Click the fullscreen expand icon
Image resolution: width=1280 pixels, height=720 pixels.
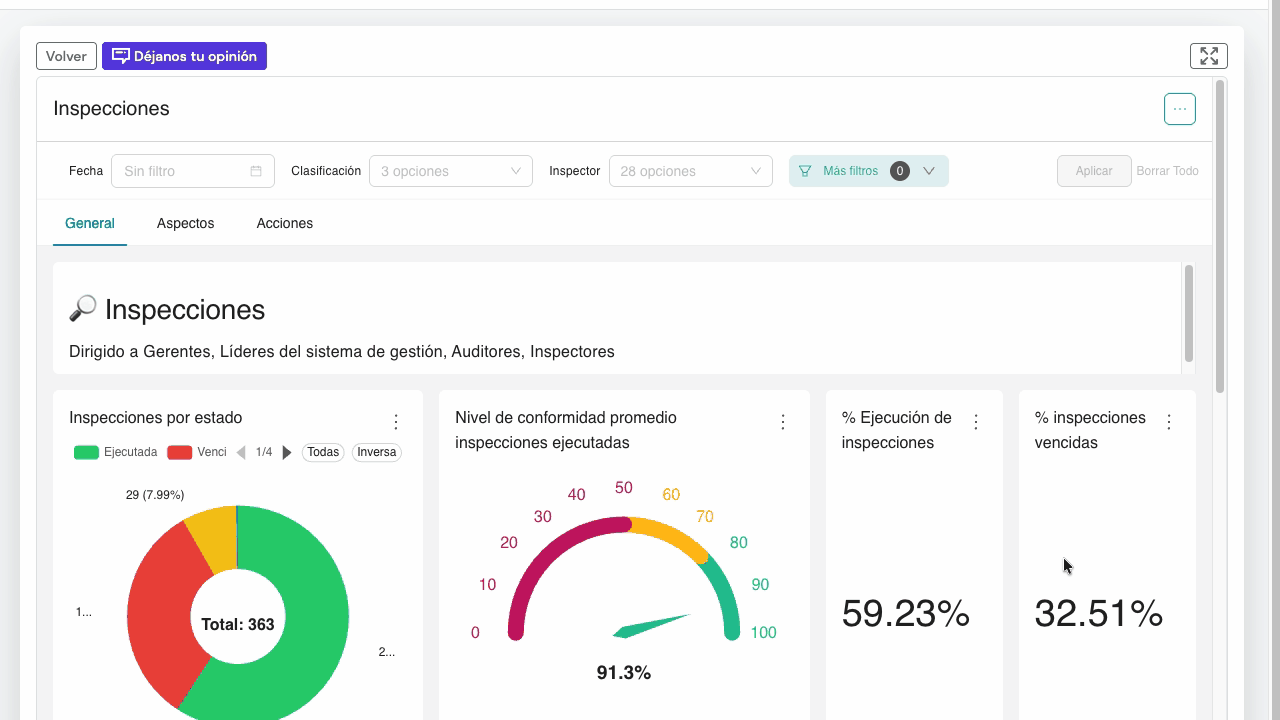click(x=1208, y=56)
